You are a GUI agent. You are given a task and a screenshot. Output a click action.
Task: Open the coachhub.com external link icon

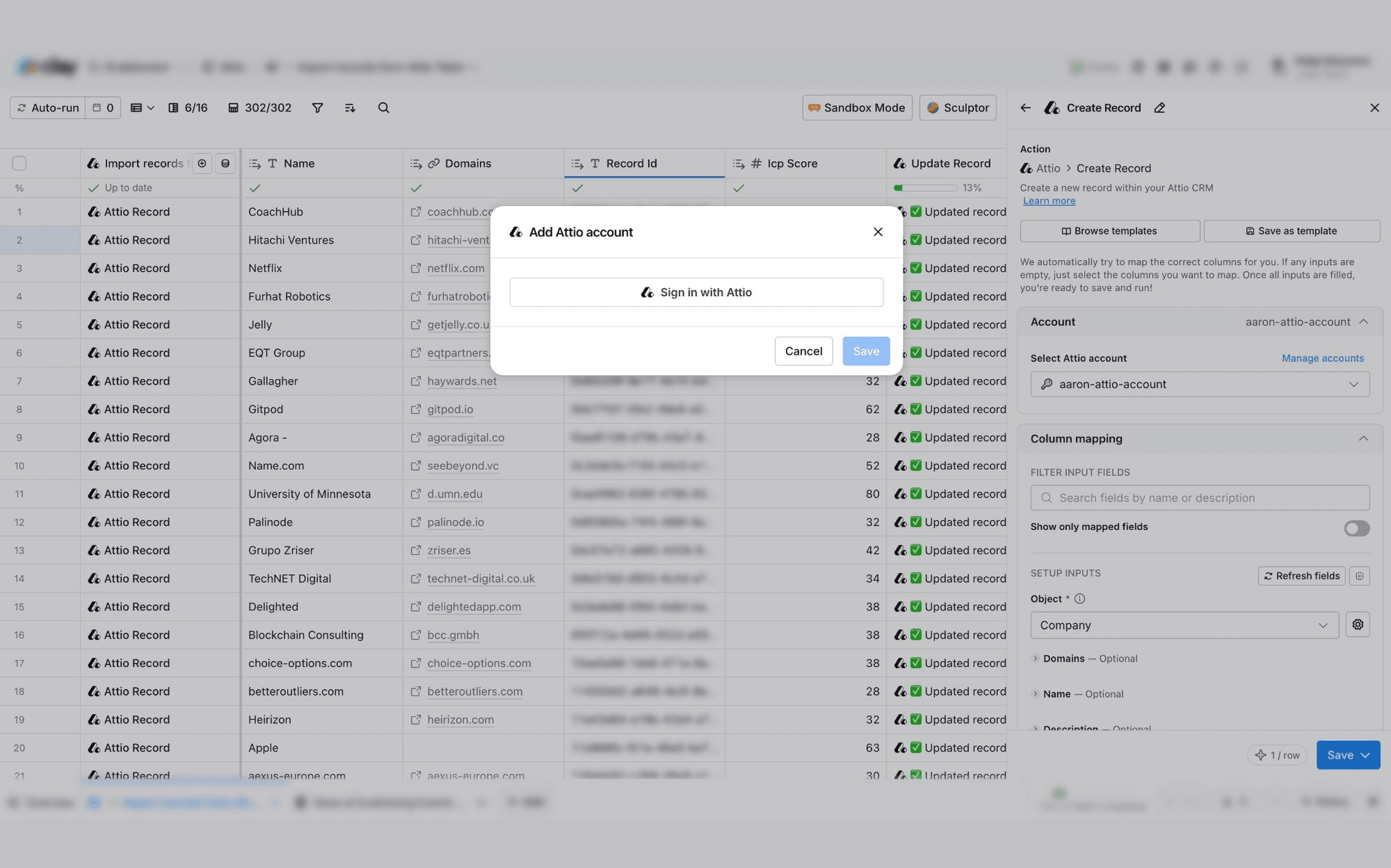(416, 212)
